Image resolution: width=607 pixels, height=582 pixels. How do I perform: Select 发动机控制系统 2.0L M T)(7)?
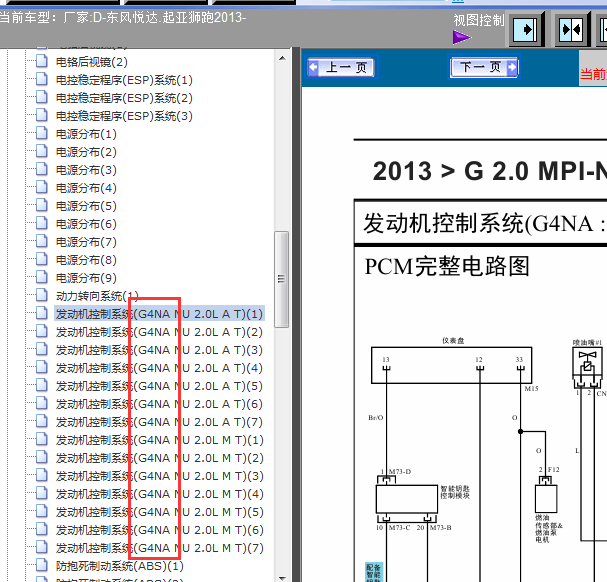tap(159, 548)
